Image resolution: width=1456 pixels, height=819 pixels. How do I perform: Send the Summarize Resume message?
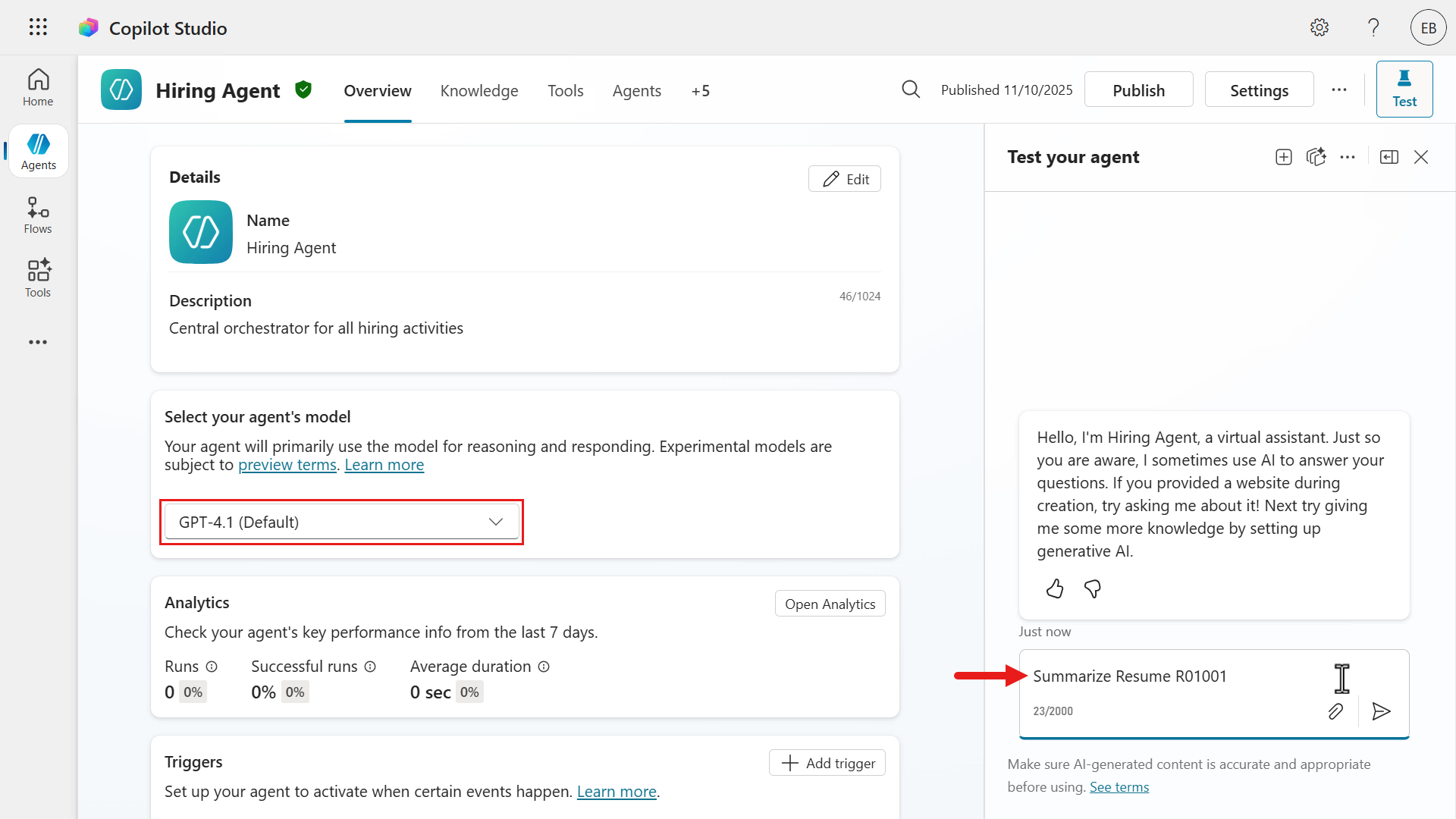(x=1381, y=711)
